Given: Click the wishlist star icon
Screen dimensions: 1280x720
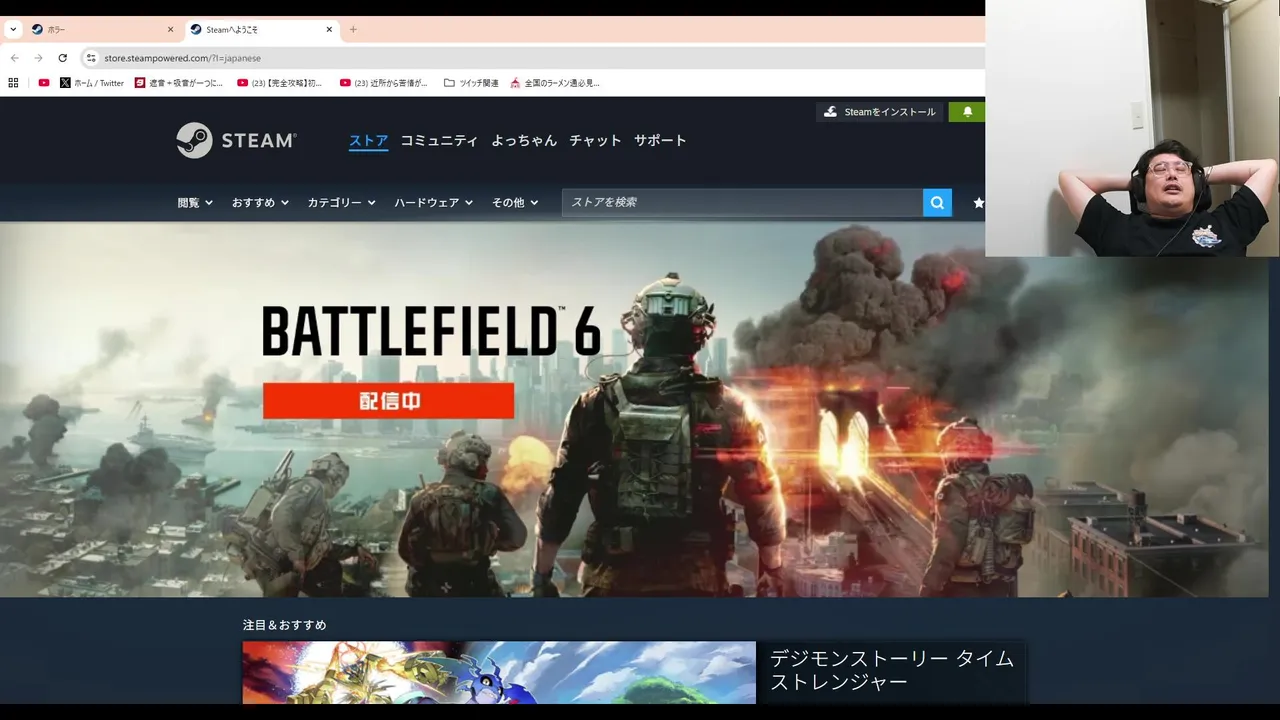Looking at the screenshot, I should click(x=978, y=202).
